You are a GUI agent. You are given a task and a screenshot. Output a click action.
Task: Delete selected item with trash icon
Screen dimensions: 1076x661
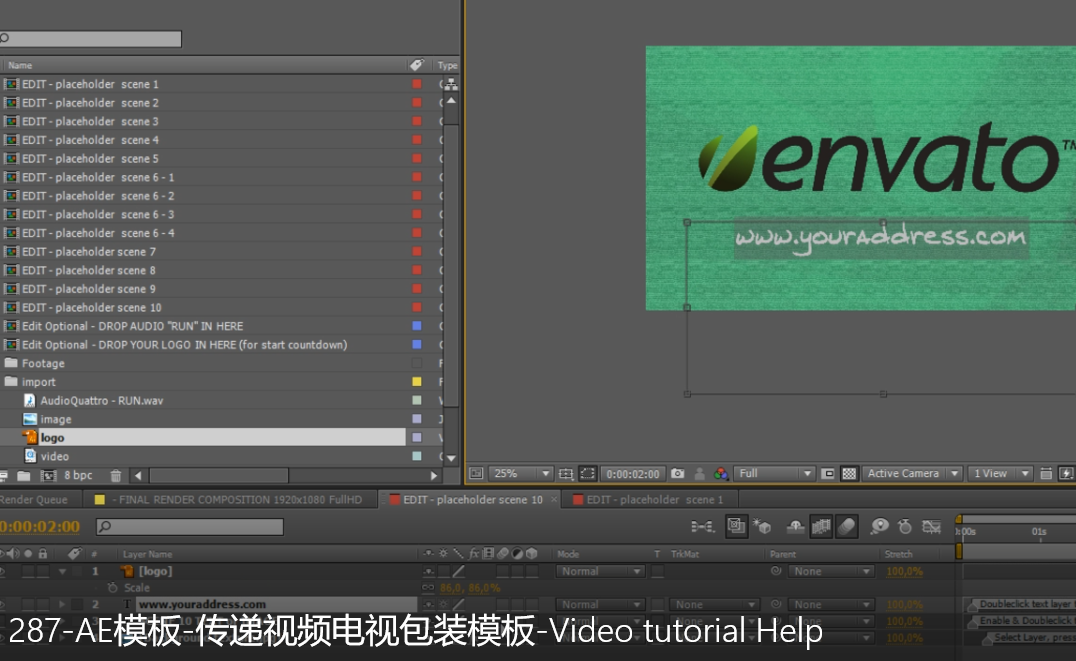click(x=116, y=476)
